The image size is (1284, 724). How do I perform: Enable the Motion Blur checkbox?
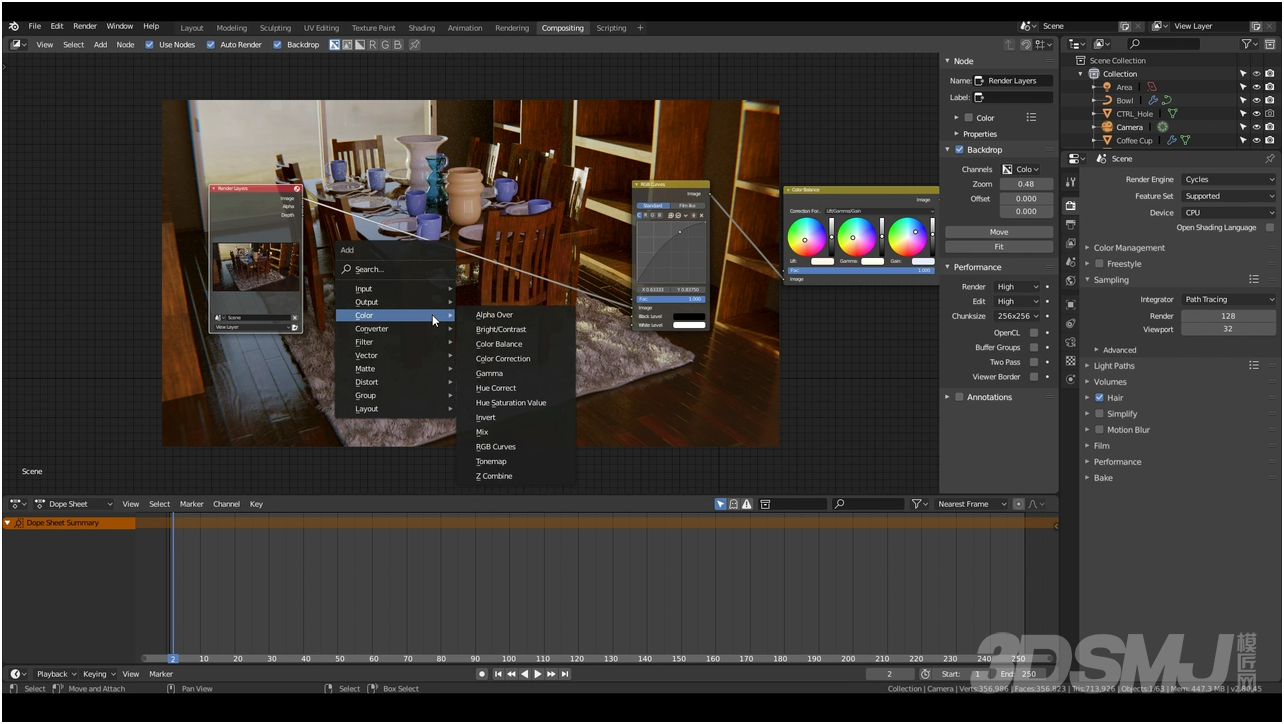click(1099, 430)
